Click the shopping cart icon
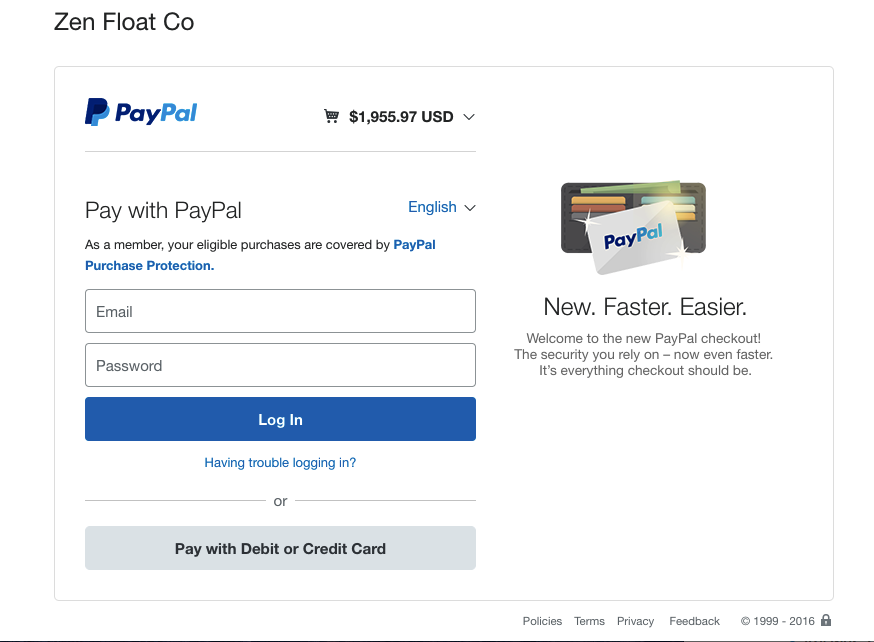The image size is (874, 642). point(332,116)
